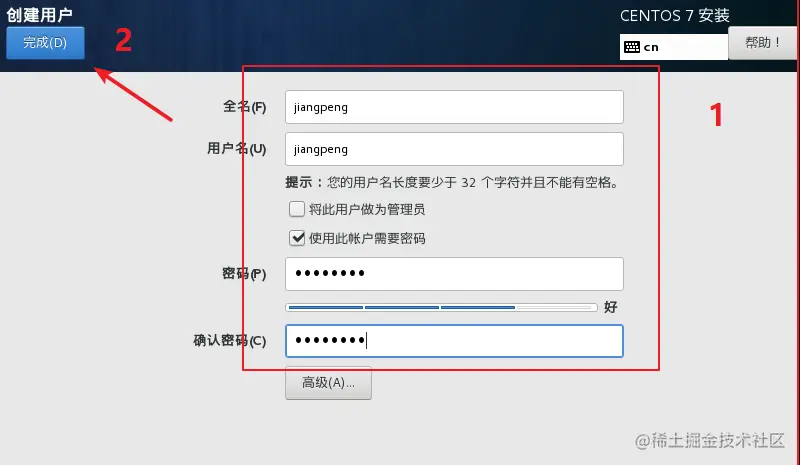Open the 高级(A)... advanced settings
Viewport: 800px width, 465px height.
pyautogui.click(x=328, y=383)
